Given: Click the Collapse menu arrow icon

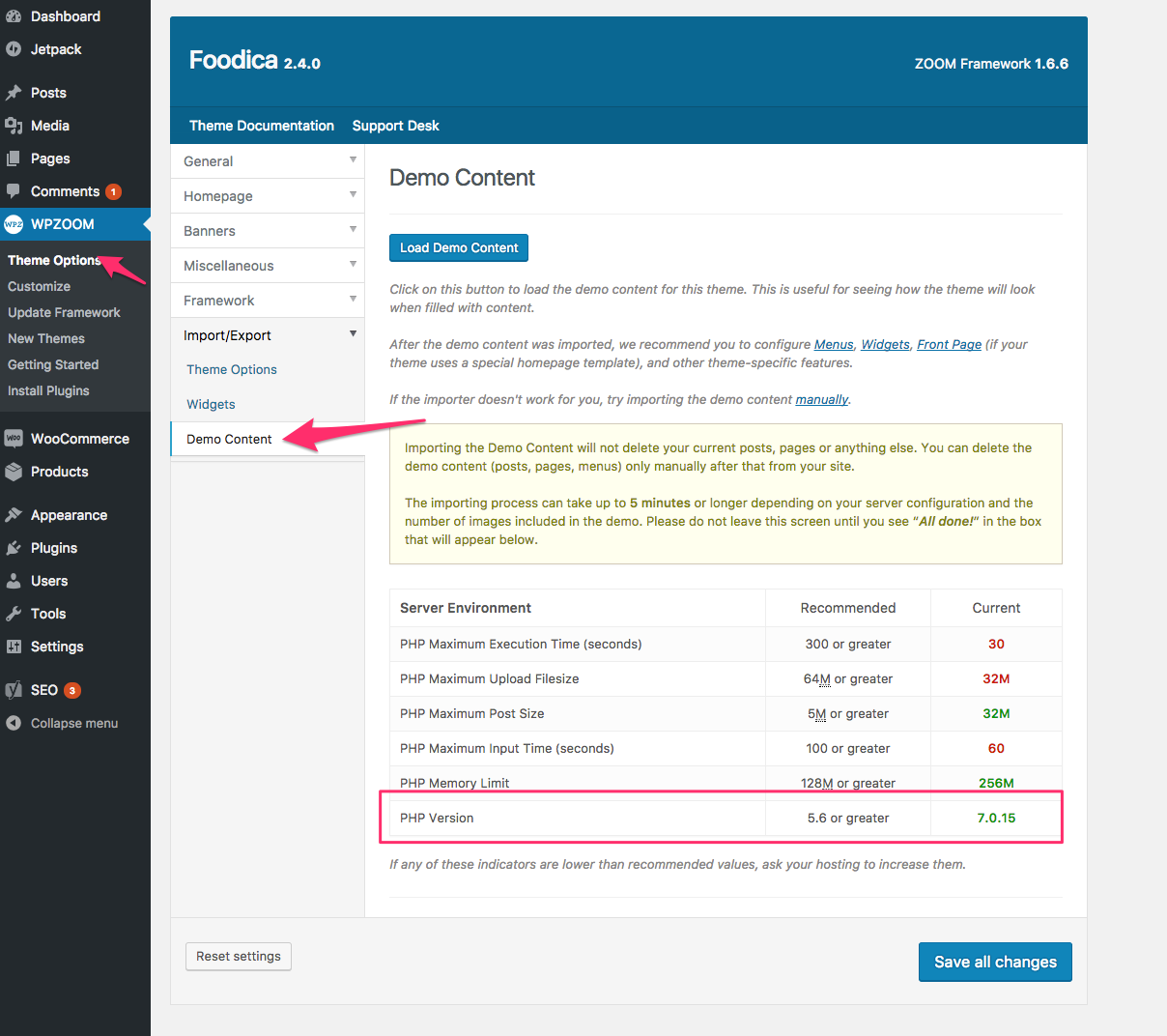Looking at the screenshot, I should coord(14,723).
